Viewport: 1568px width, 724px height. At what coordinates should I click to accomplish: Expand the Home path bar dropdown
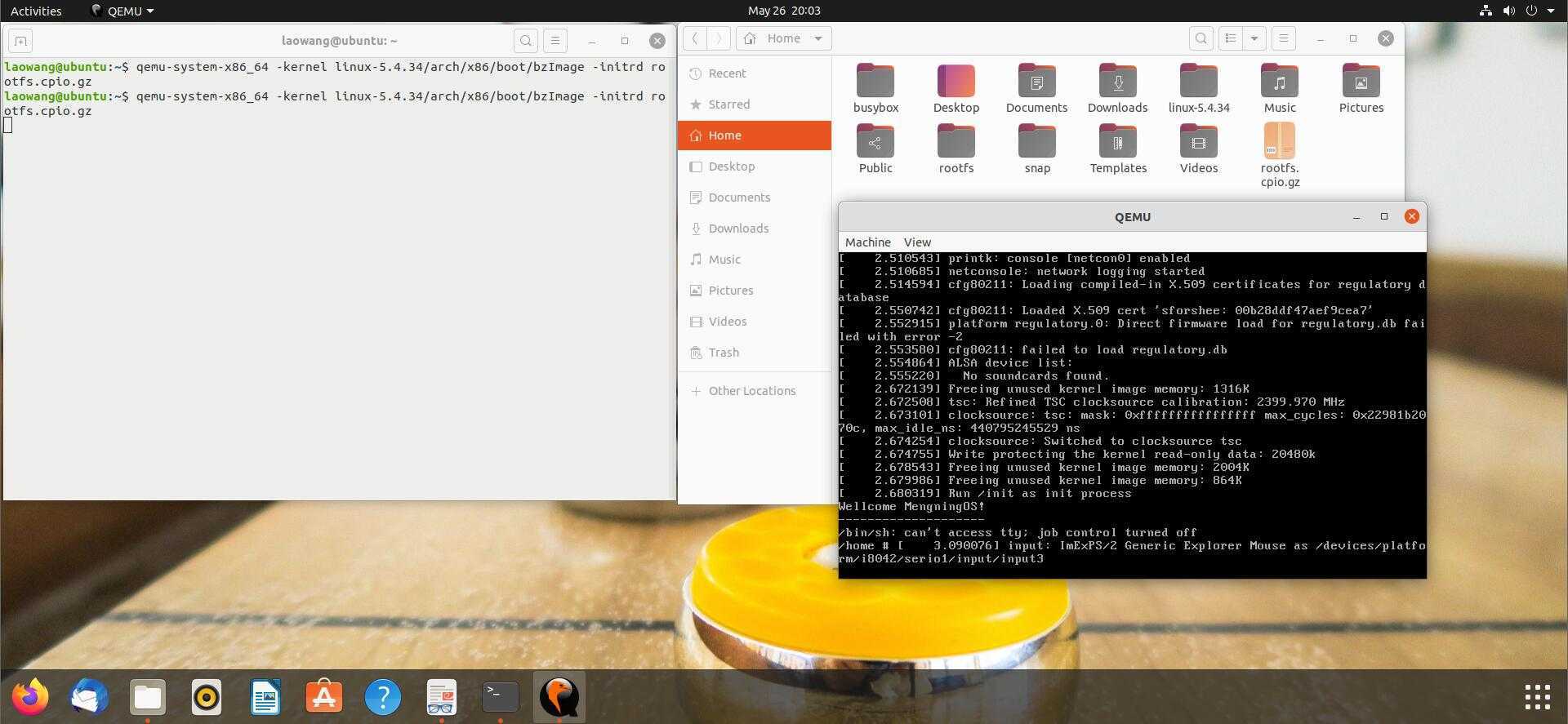tap(818, 38)
